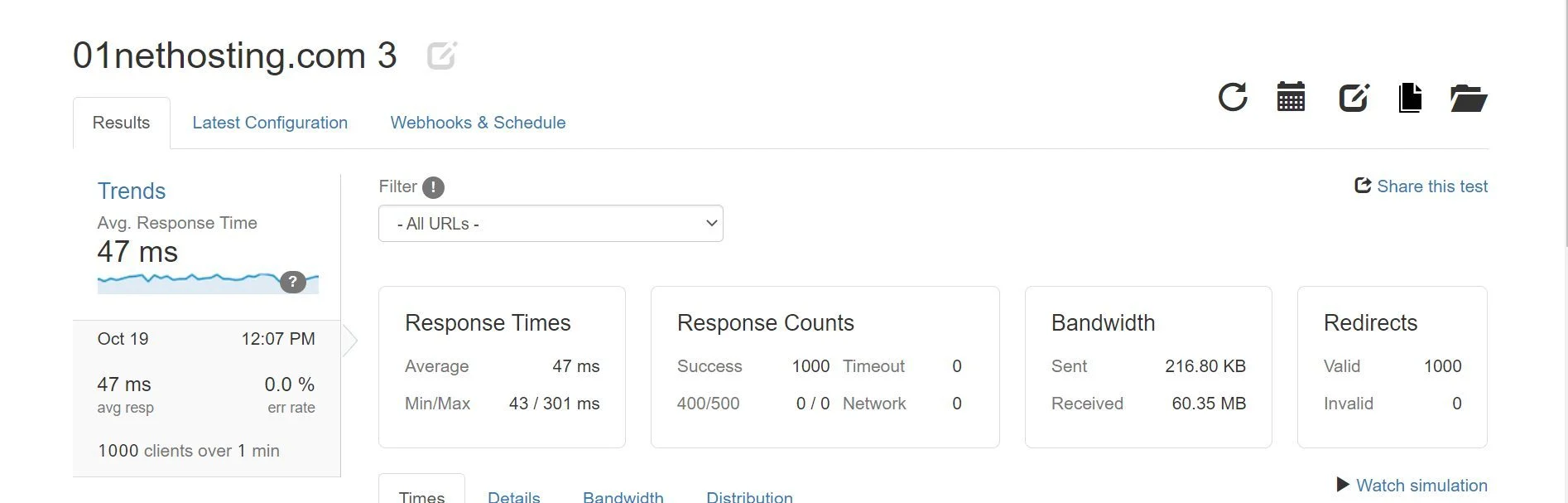1568x503 pixels.
Task: Open the folder icon in the toolbar
Action: (1469, 98)
